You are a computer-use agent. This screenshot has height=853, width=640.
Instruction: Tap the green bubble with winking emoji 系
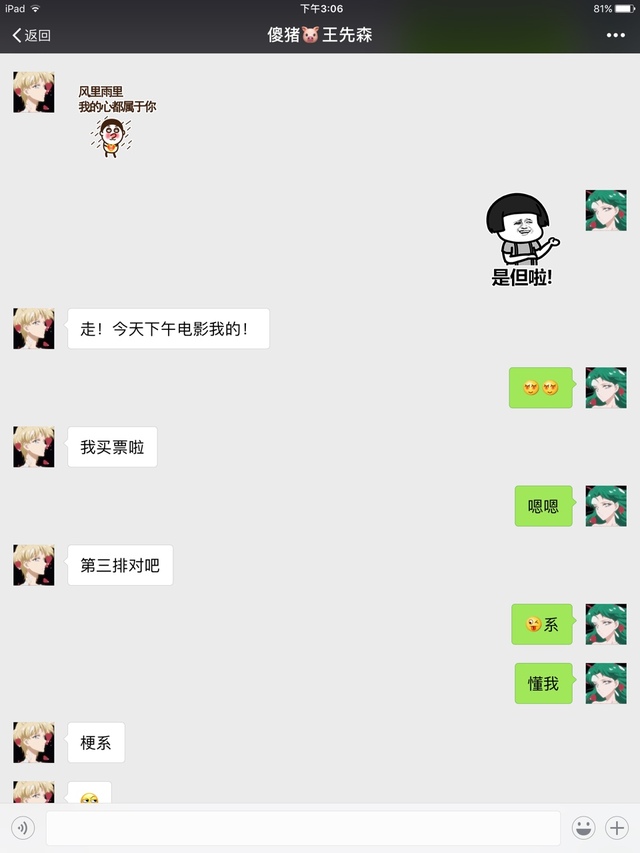541,625
